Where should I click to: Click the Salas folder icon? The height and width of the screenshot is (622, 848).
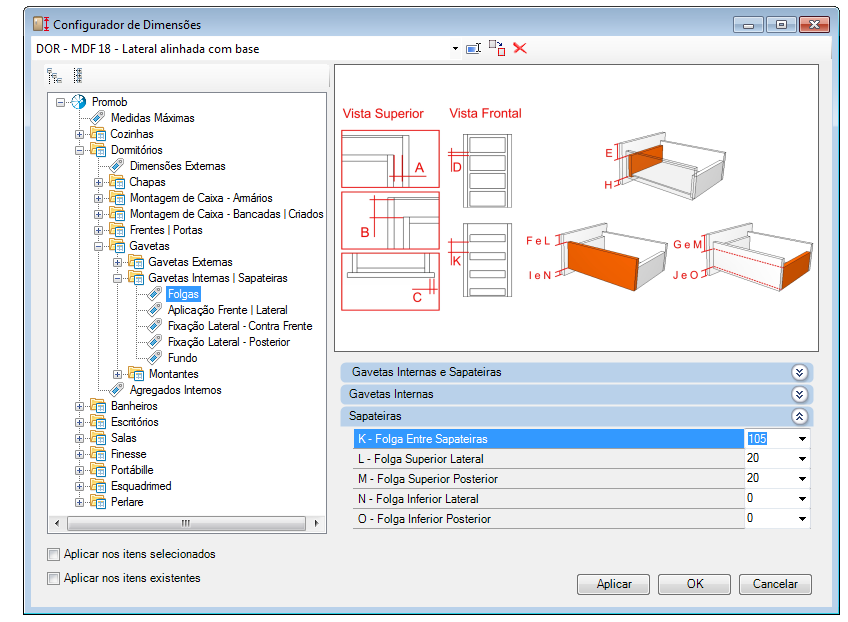coord(98,438)
